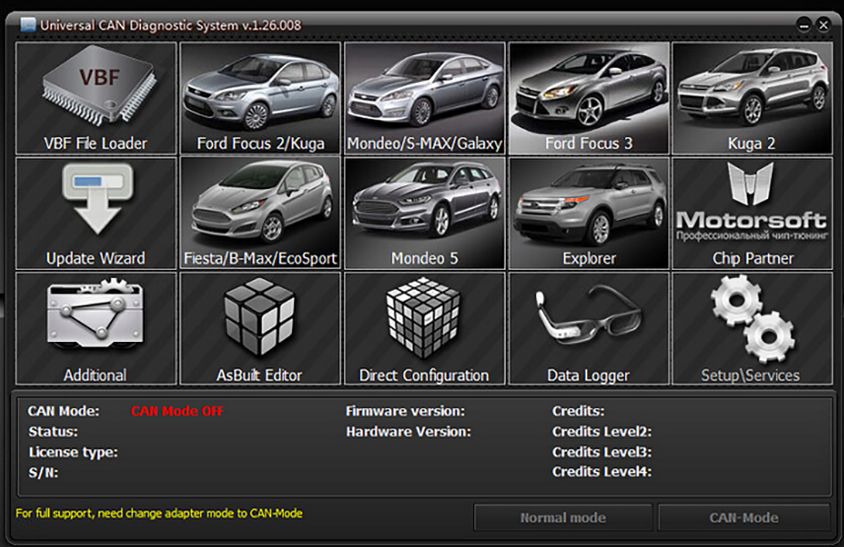Launch the Update Wizard
This screenshot has height=547, width=844.
point(96,213)
